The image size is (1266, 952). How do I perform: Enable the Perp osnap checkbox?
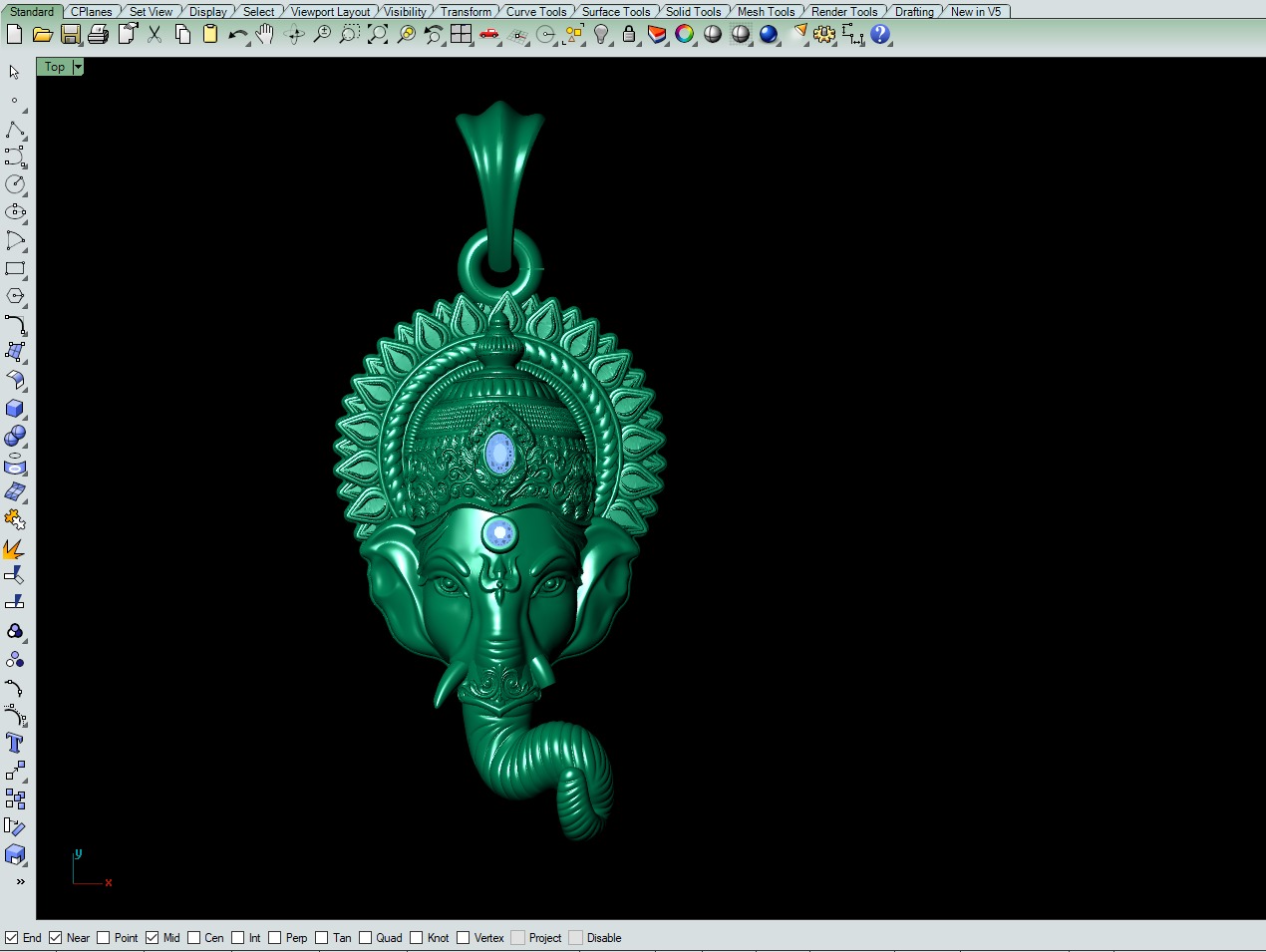coord(275,938)
